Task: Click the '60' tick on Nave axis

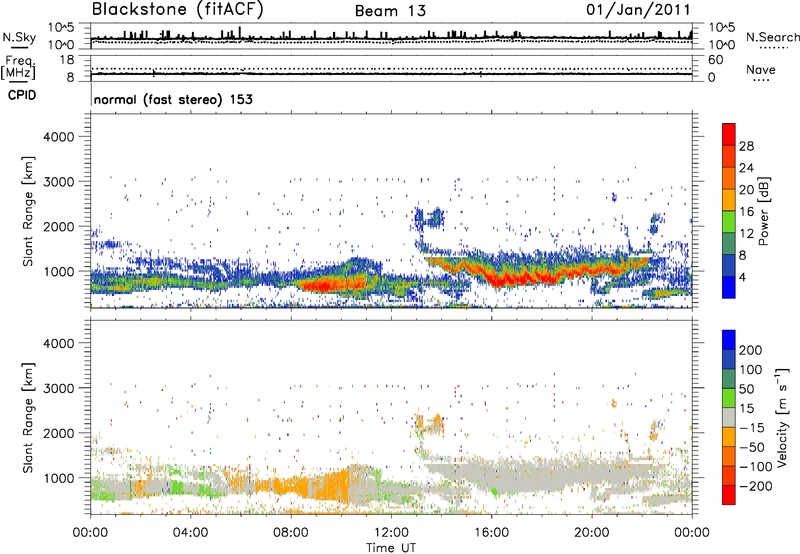Action: (x=715, y=60)
